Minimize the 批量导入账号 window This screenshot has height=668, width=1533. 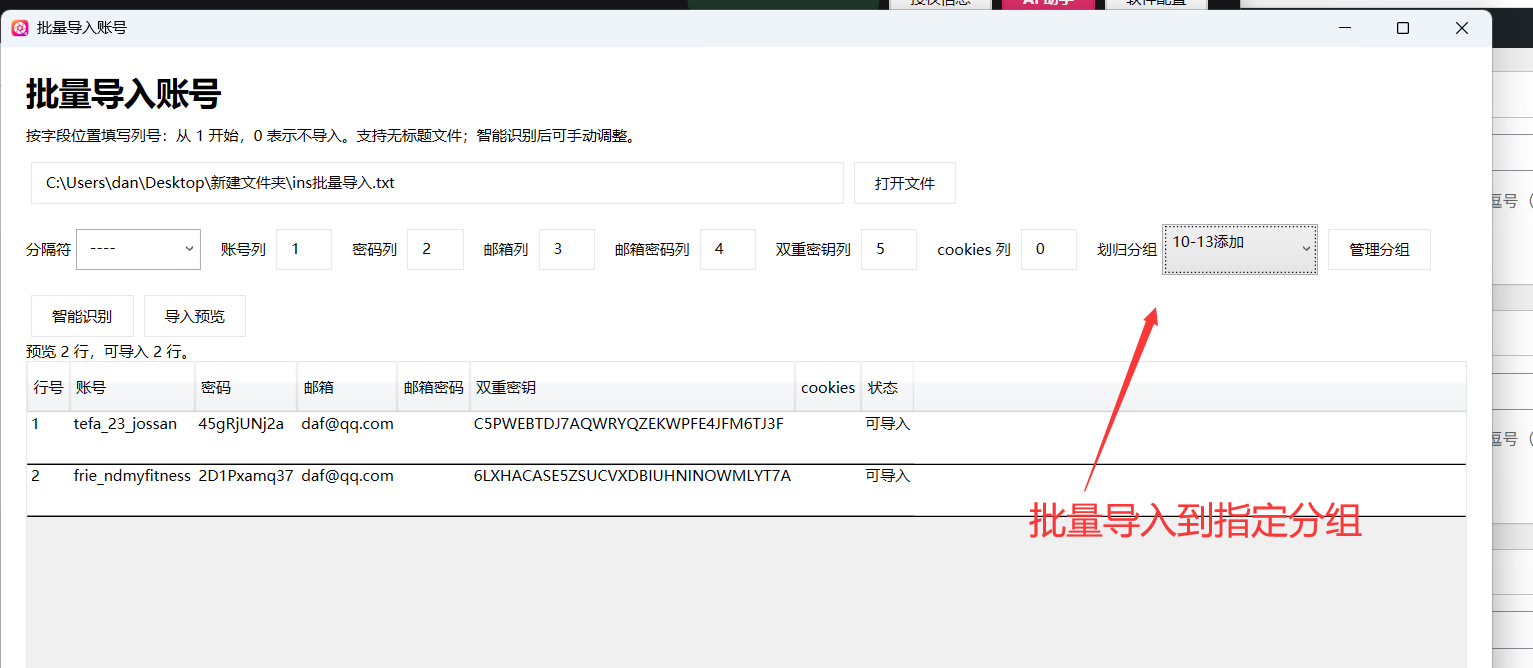click(x=1344, y=28)
